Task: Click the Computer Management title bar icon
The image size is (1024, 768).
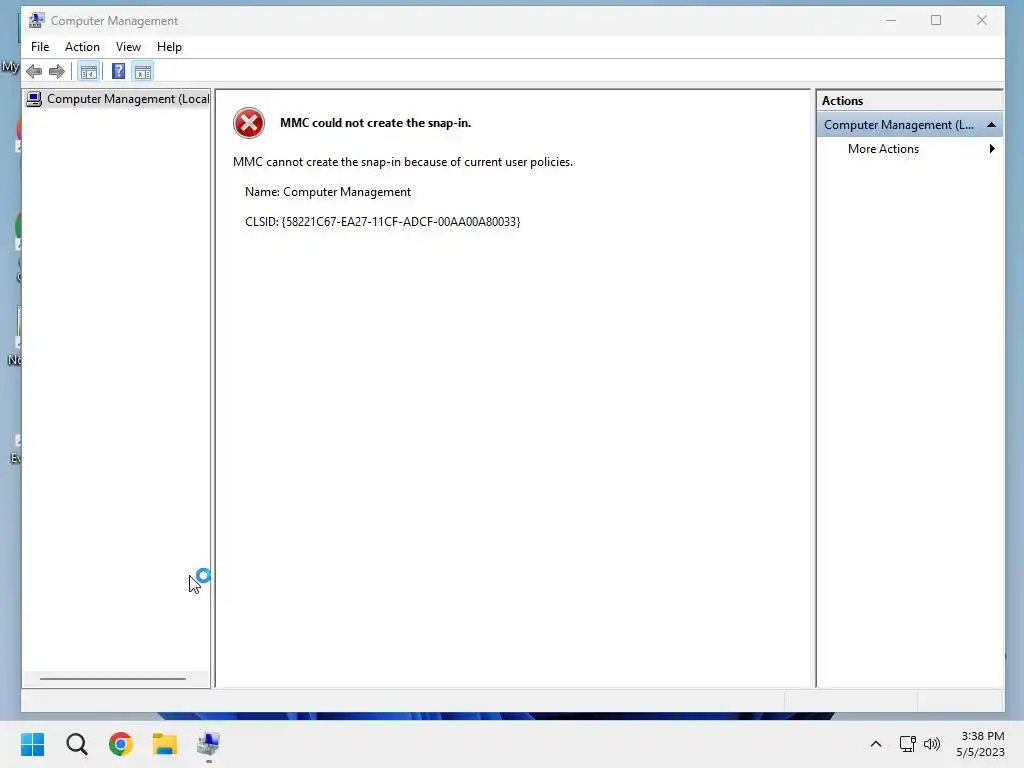Action: pyautogui.click(x=37, y=20)
